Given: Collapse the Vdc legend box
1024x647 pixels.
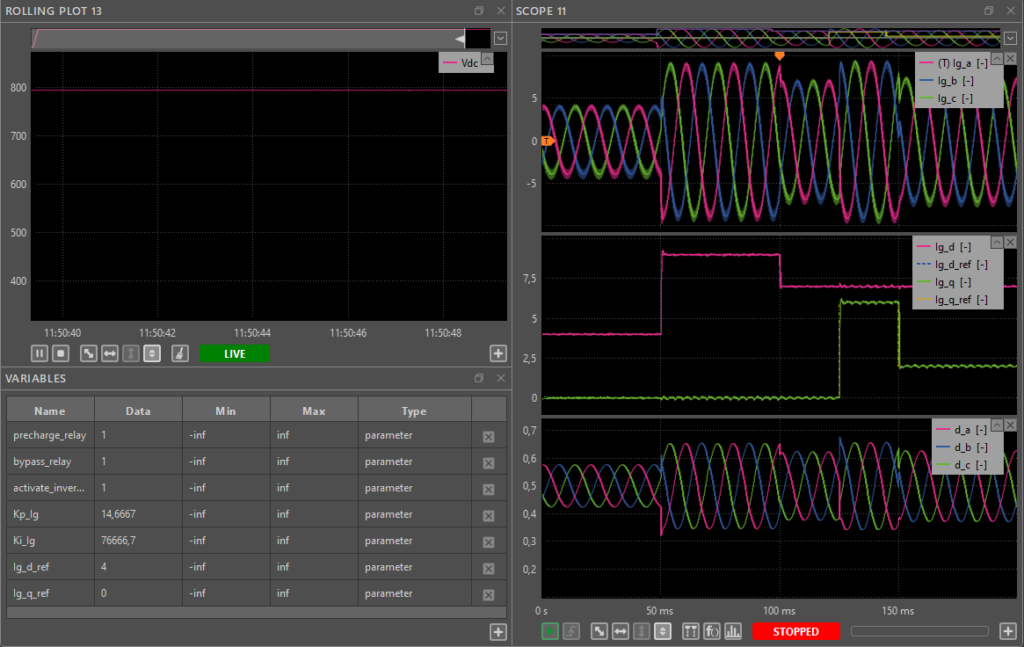Looking at the screenshot, I should click(x=486, y=59).
